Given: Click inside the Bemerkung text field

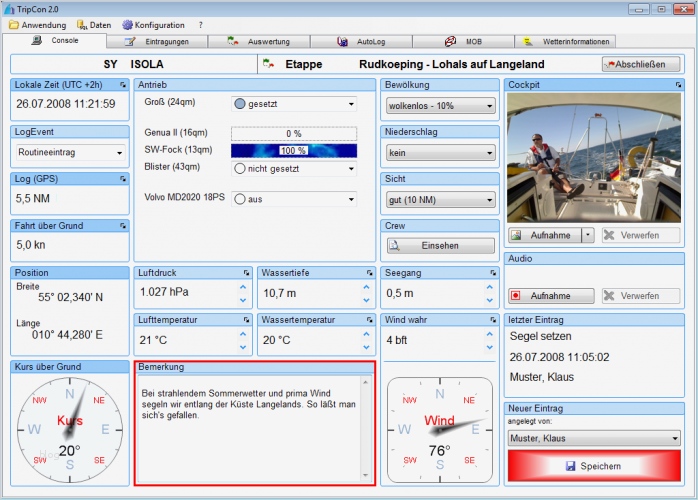Looking at the screenshot, I should pyautogui.click(x=249, y=429).
